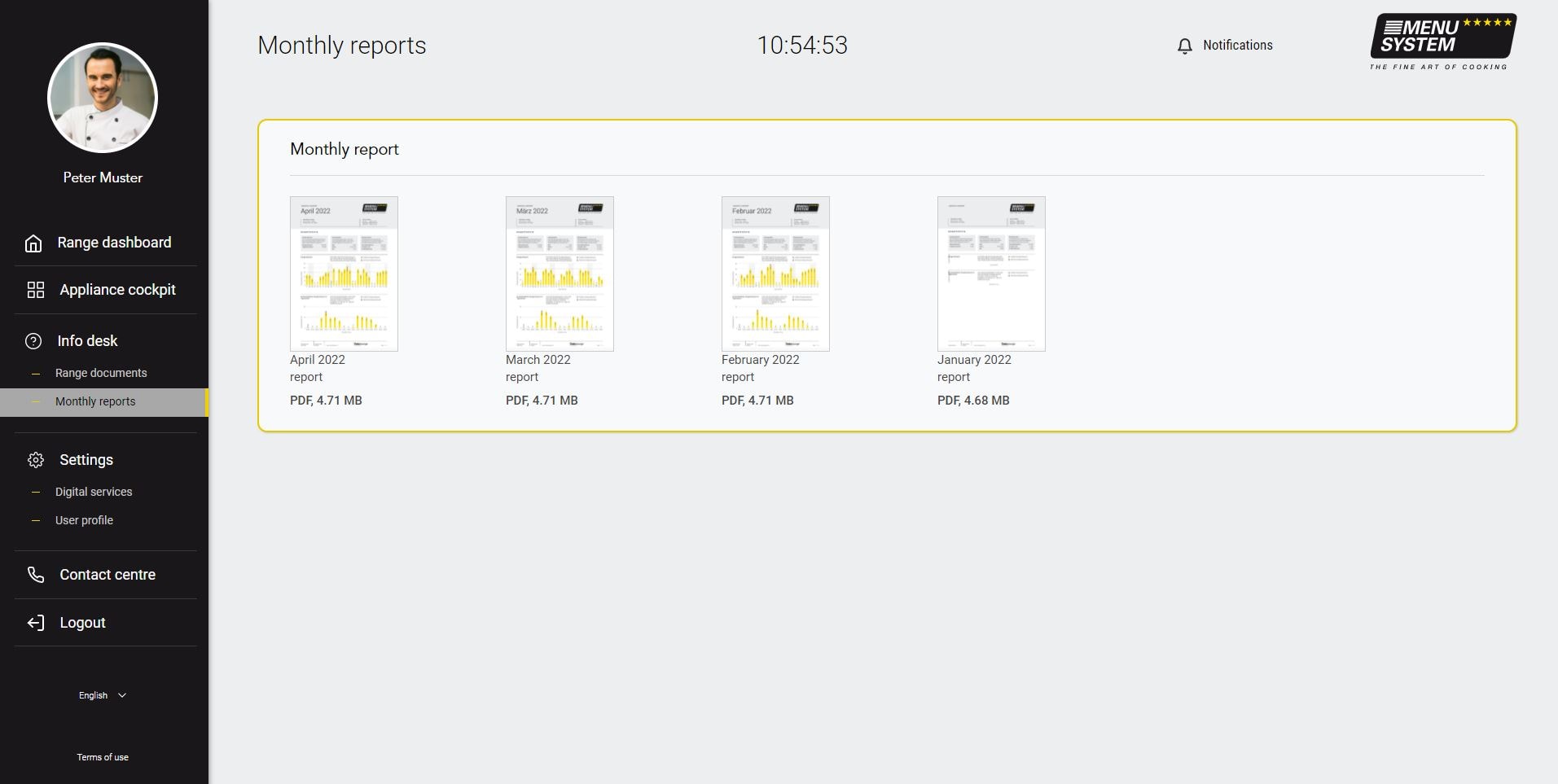Click the Appliance cockpit grid icon

36,290
